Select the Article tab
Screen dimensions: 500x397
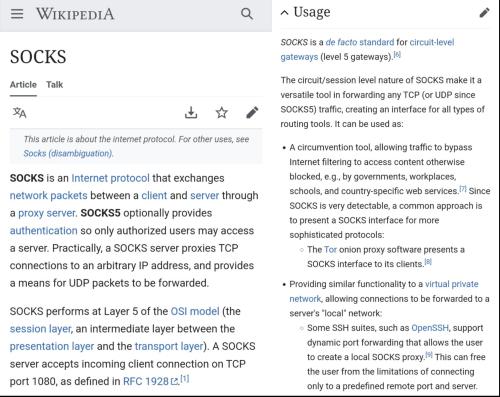(x=23, y=85)
